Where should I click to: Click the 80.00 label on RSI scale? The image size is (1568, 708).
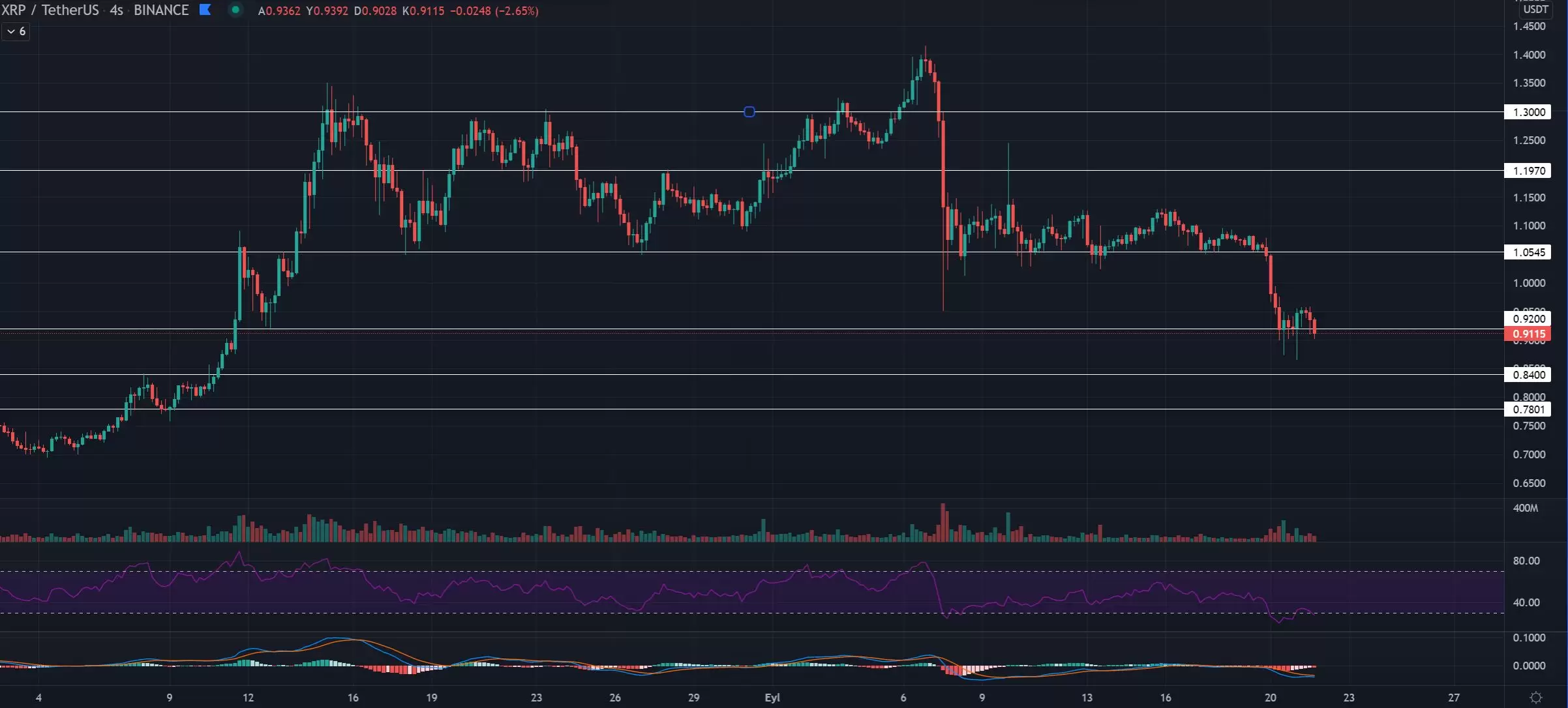pos(1526,561)
